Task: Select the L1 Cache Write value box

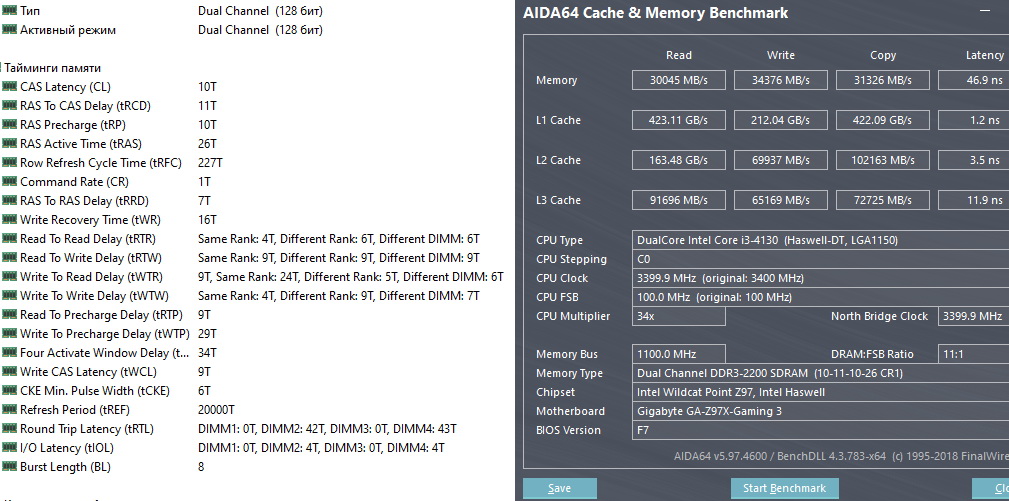Action: pyautogui.click(x=780, y=120)
